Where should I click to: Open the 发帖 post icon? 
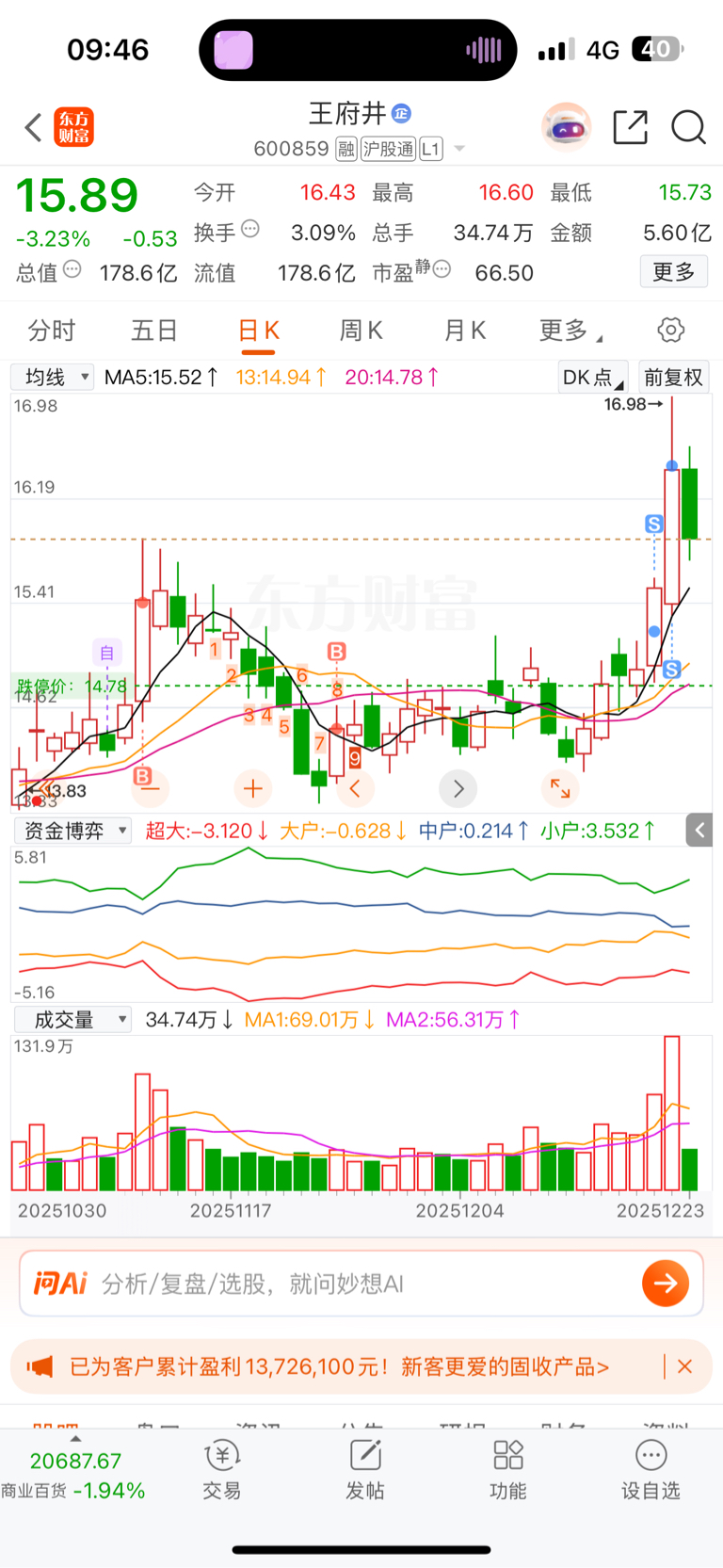365,1470
